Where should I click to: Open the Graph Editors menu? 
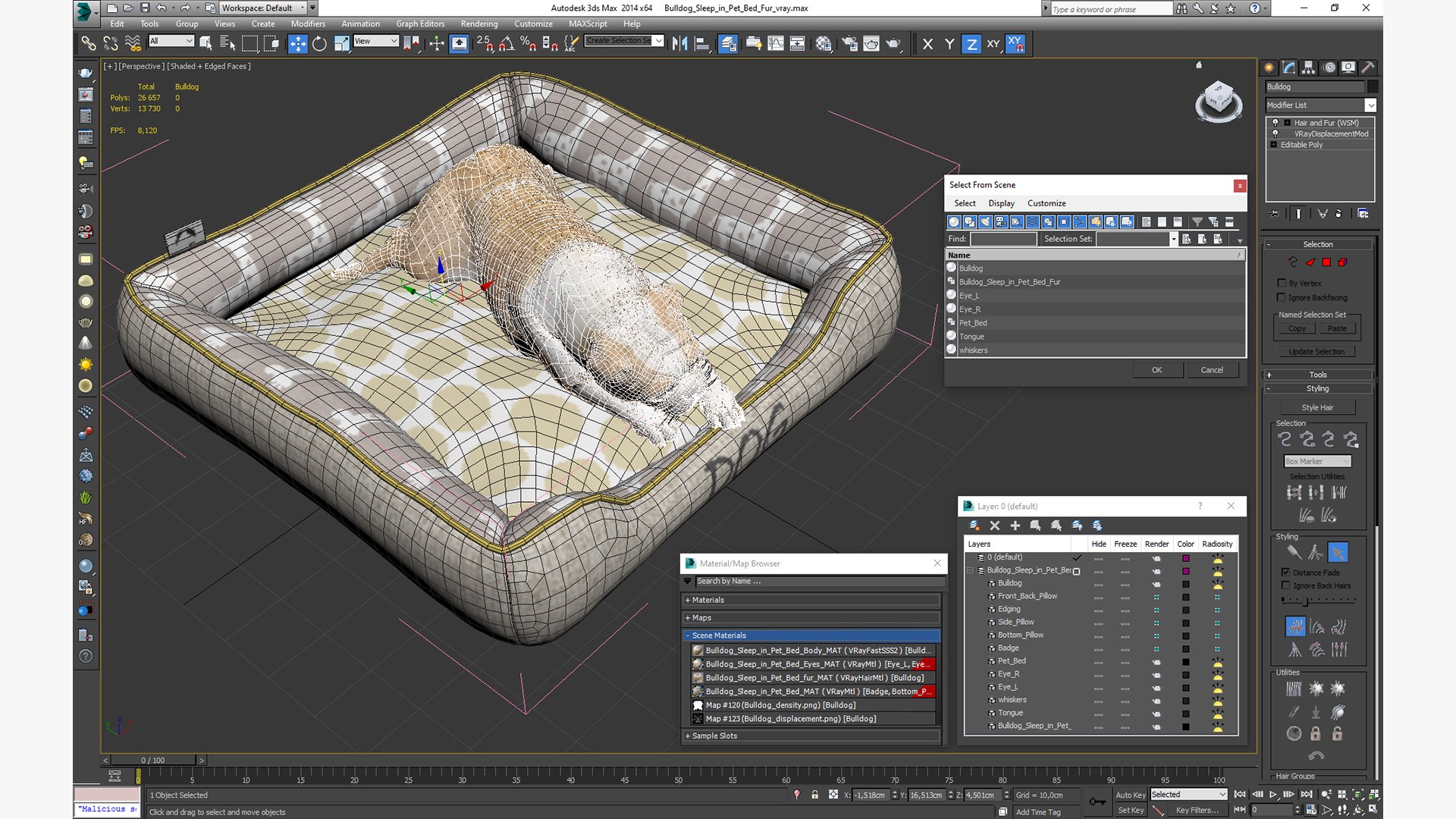[x=420, y=24]
